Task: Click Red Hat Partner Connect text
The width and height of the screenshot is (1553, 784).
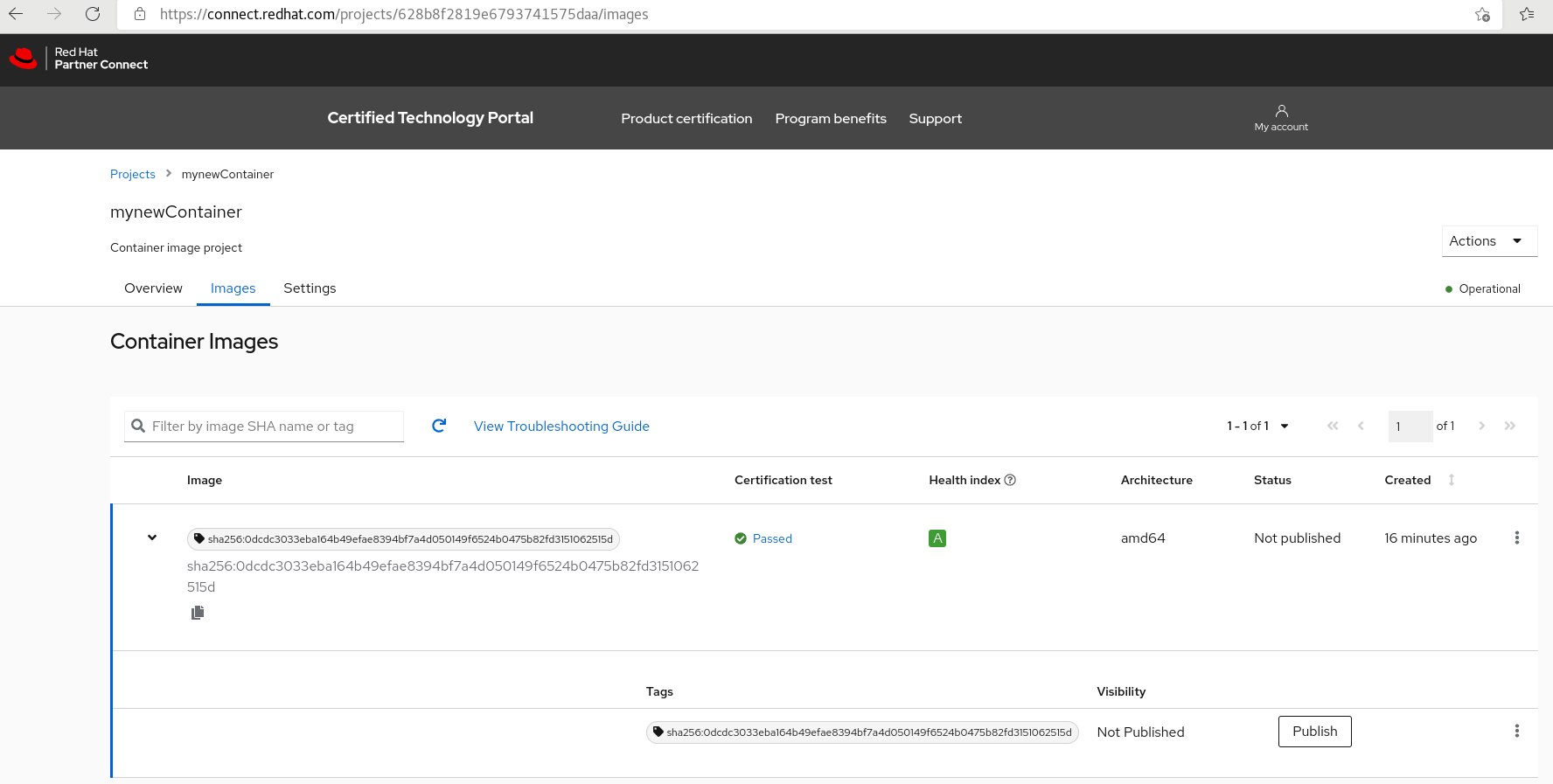Action: (x=101, y=59)
